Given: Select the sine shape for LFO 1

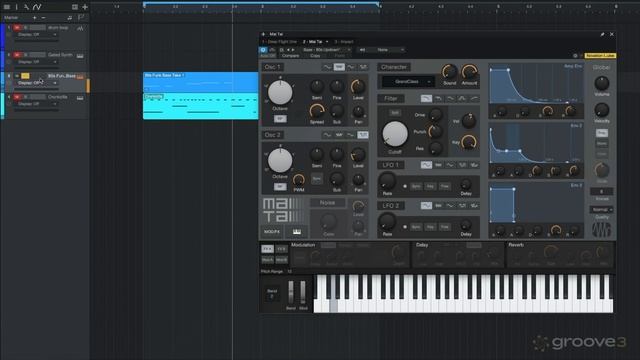Looking at the screenshot, I should click(x=426, y=165).
